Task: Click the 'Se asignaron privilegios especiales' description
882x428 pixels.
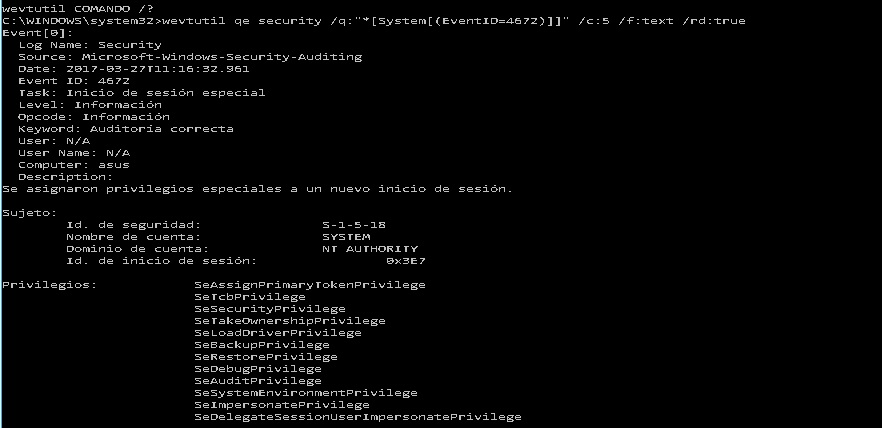Action: pos(257,188)
